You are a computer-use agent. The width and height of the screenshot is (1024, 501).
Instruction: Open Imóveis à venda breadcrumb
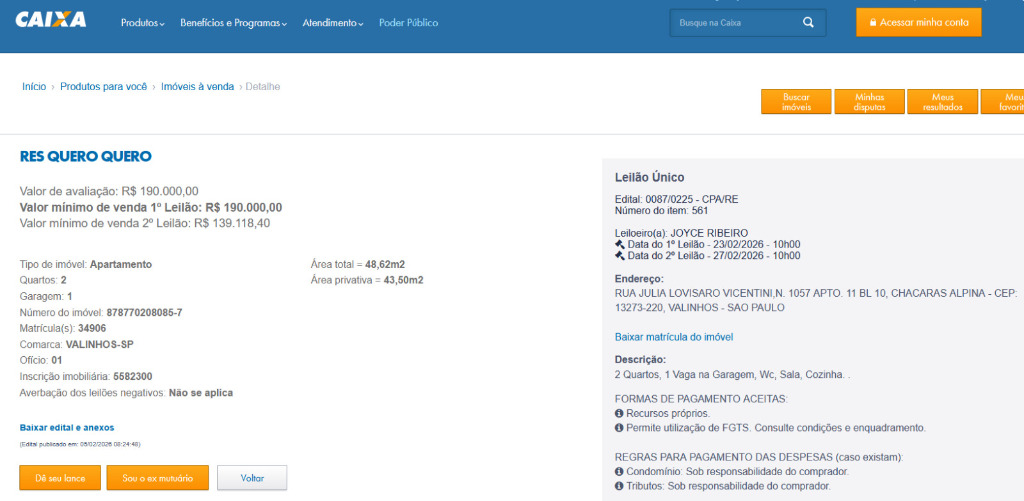click(197, 86)
